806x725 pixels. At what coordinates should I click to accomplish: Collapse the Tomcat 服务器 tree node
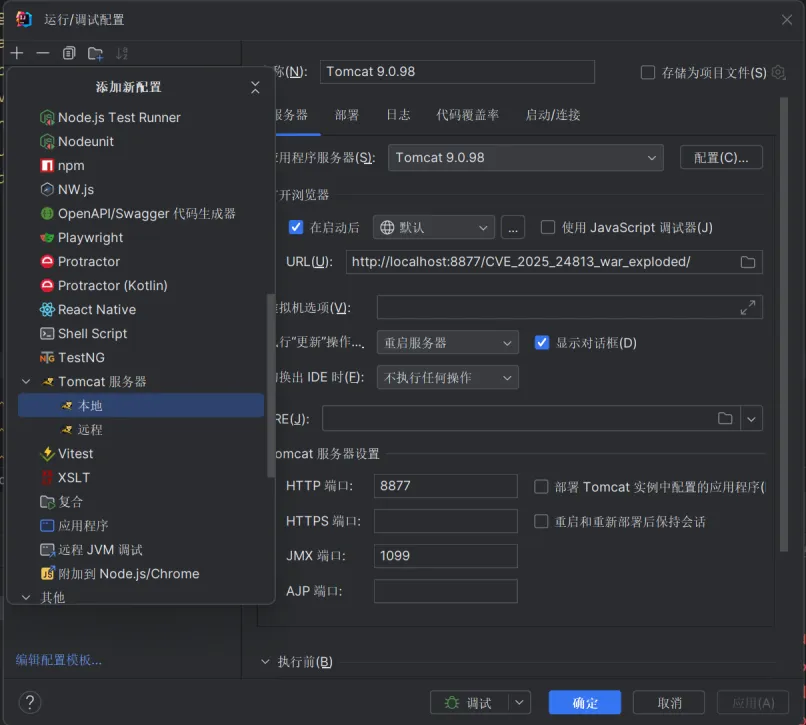(x=26, y=382)
